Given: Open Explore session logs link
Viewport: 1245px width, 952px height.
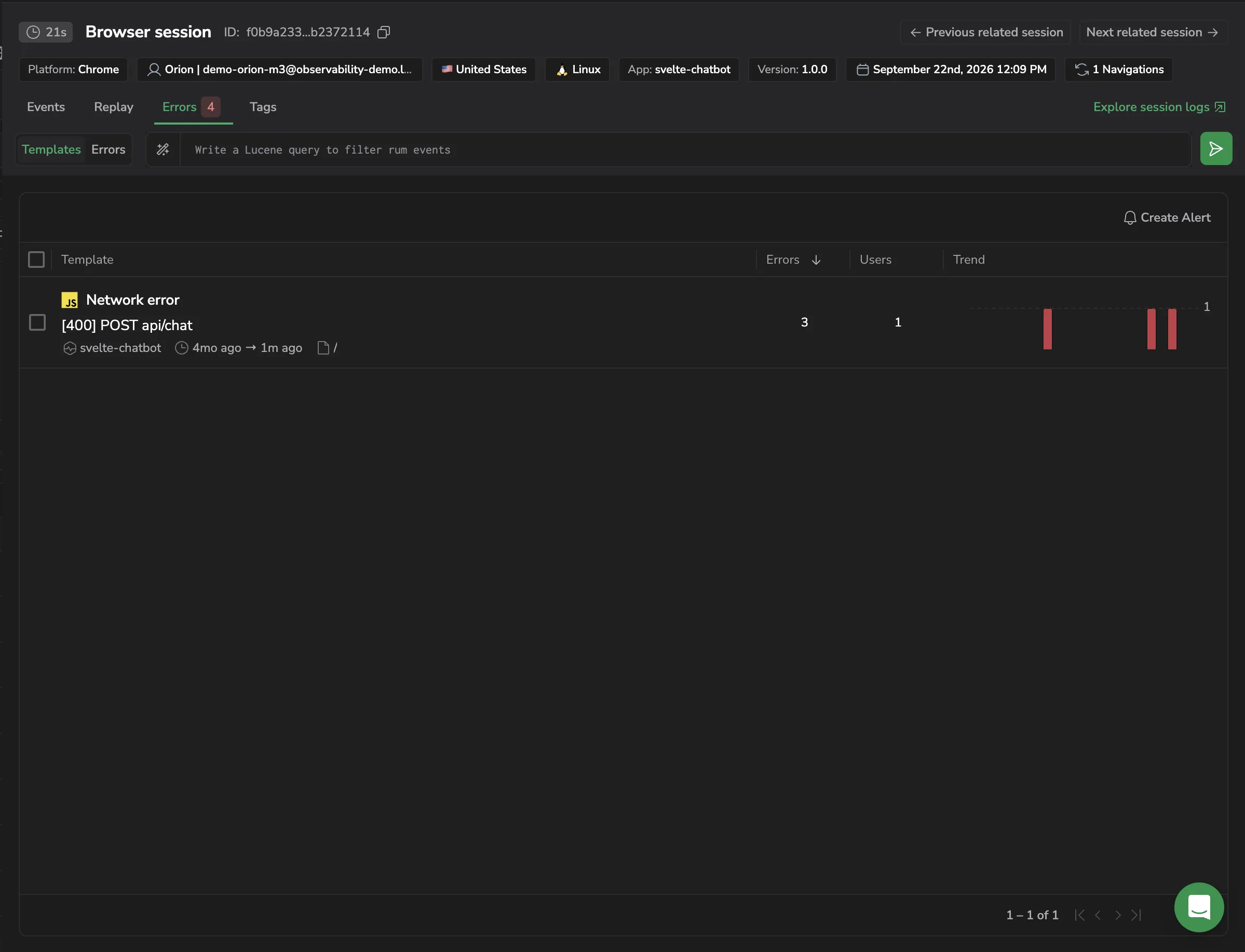Looking at the screenshot, I should pyautogui.click(x=1159, y=107).
